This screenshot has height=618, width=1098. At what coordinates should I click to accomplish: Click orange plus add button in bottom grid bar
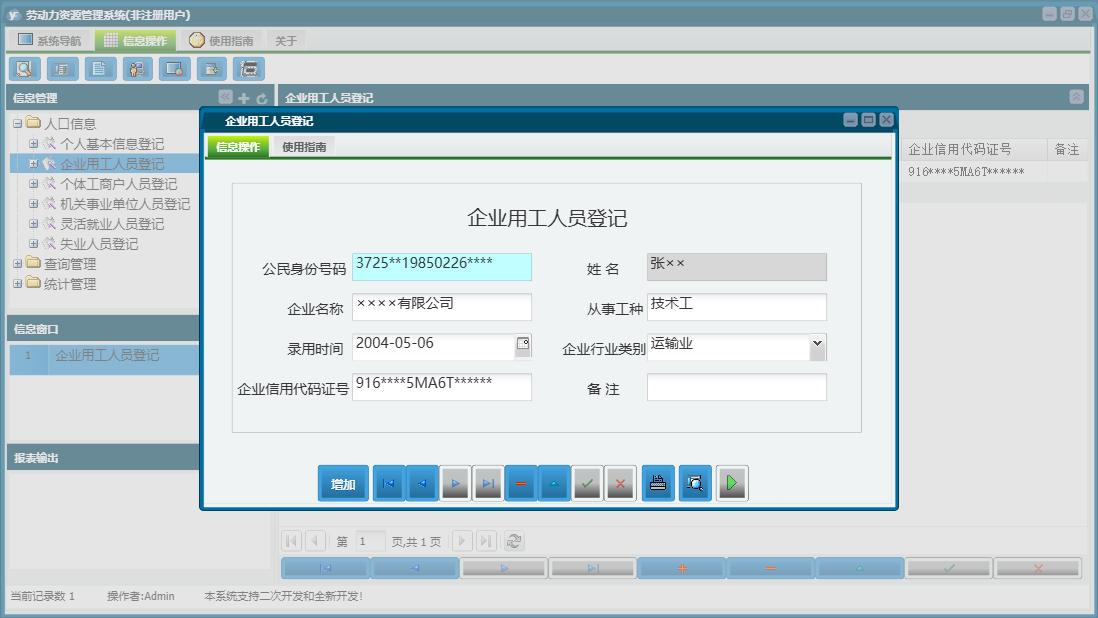click(681, 568)
